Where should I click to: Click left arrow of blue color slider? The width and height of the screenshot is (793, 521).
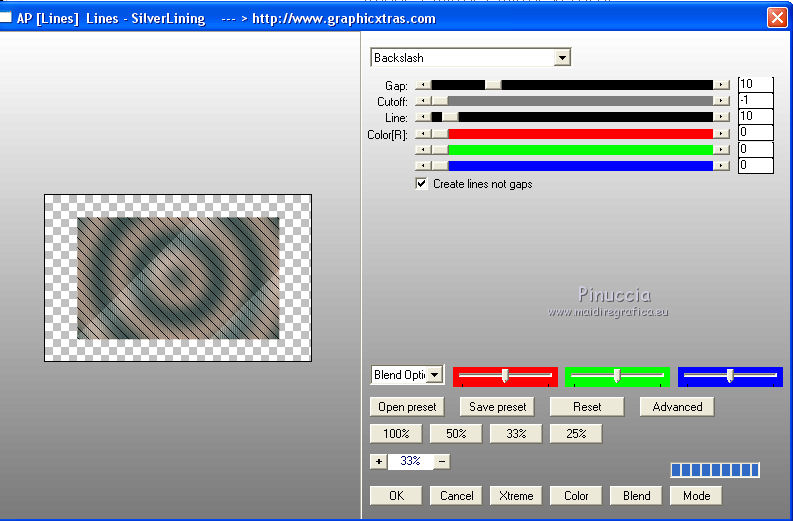tap(423, 165)
